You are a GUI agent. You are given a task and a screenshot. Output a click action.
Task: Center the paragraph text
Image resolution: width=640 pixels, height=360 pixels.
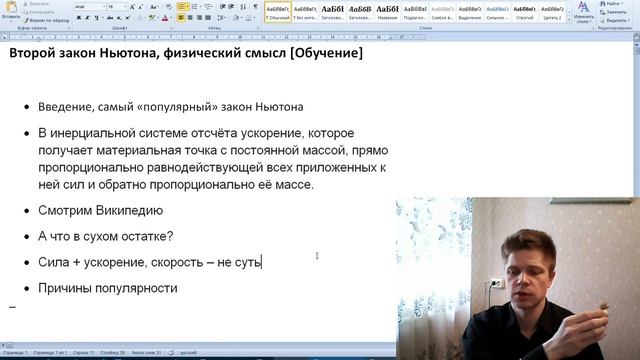pyautogui.click(x=190, y=18)
